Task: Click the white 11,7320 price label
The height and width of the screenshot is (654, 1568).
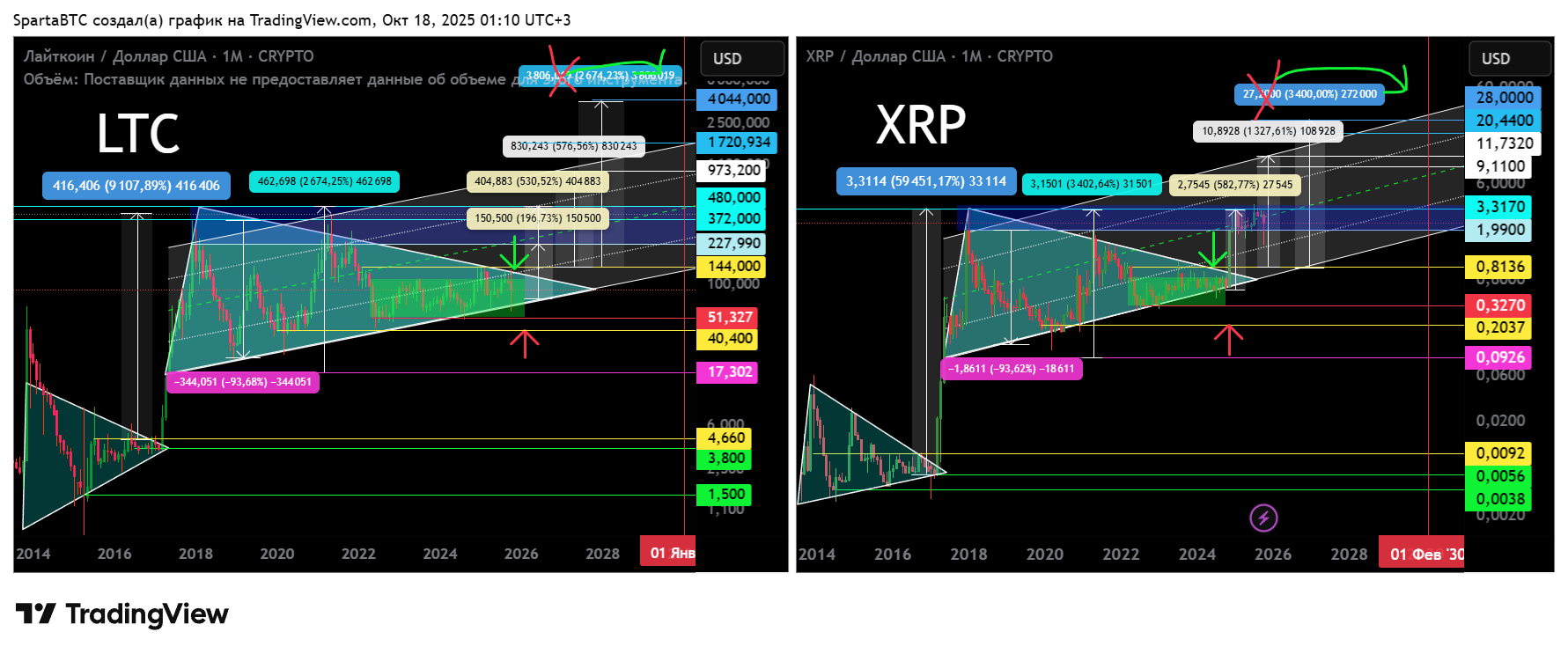Action: [x=1503, y=143]
